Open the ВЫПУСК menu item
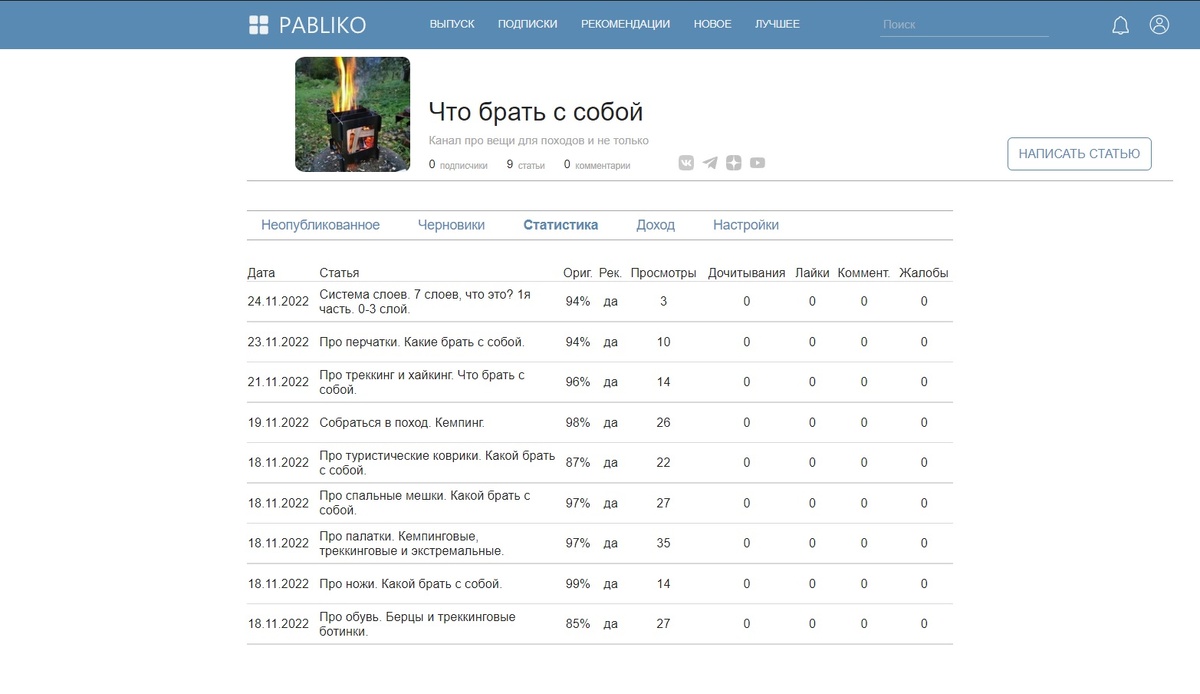The image size is (1200, 694). [452, 24]
